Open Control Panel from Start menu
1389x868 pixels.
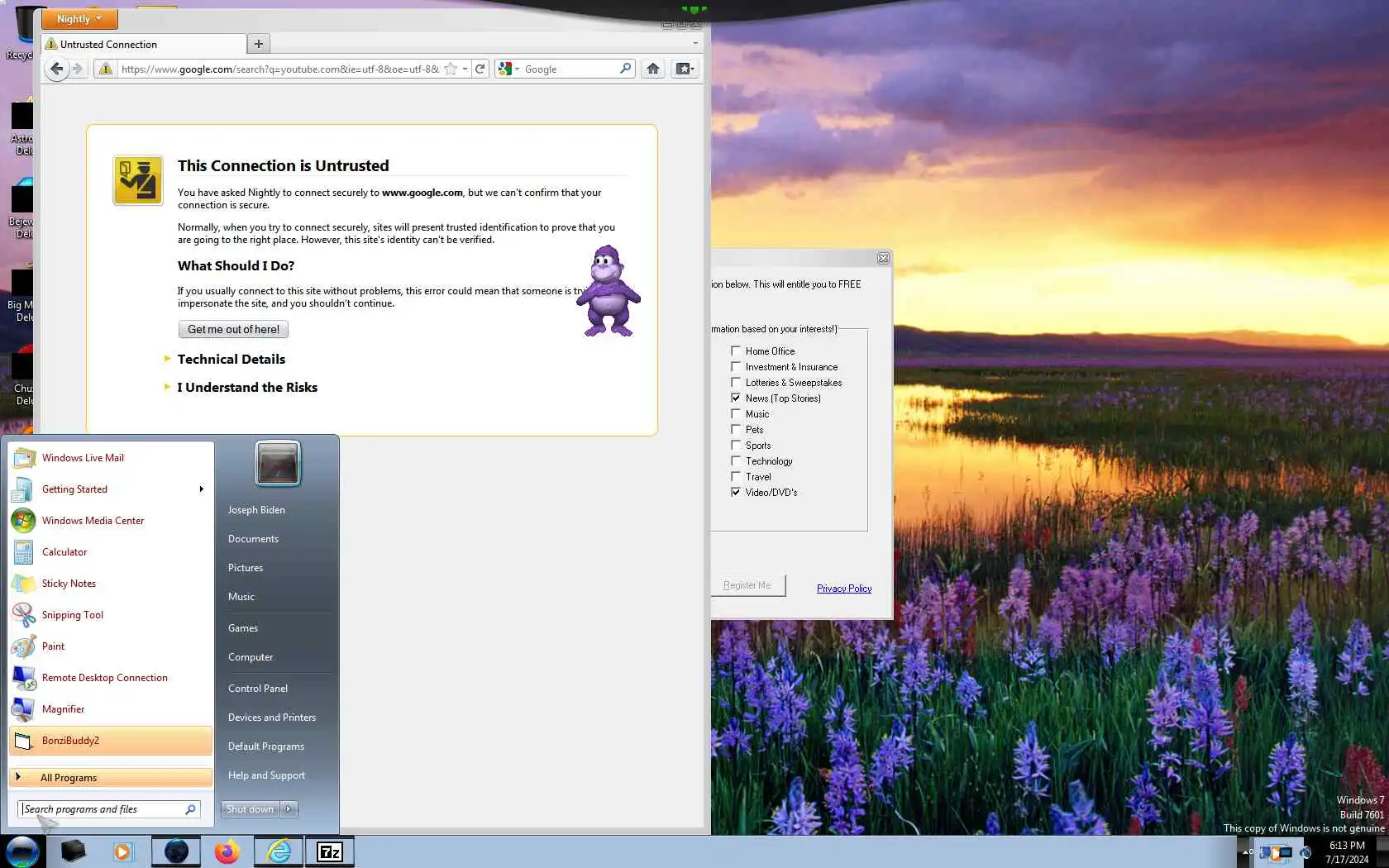pyautogui.click(x=258, y=689)
